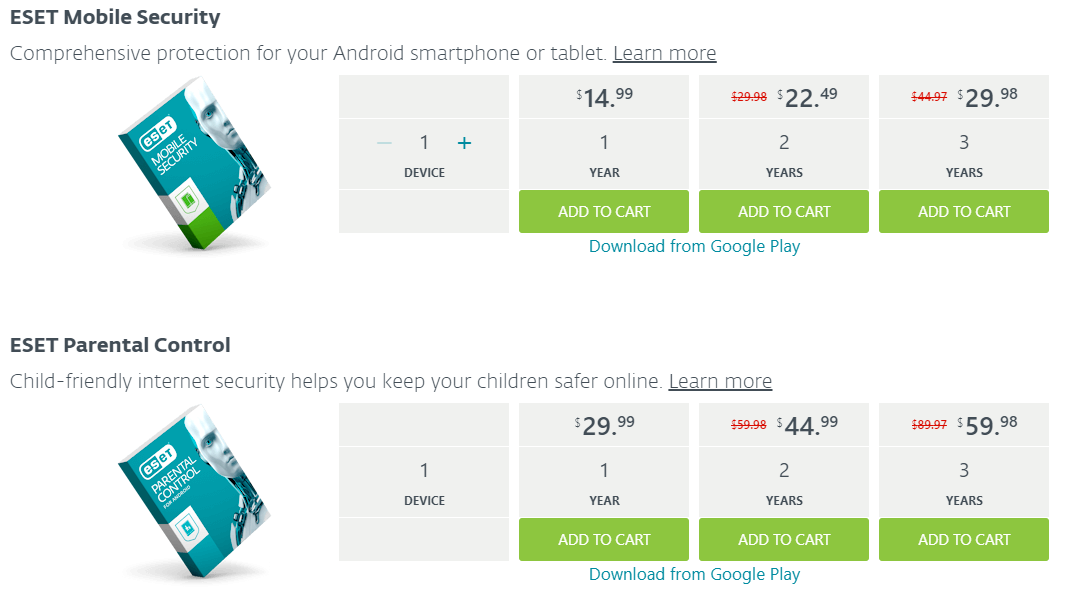Click ESET Mobile Security product box image

coord(195,163)
